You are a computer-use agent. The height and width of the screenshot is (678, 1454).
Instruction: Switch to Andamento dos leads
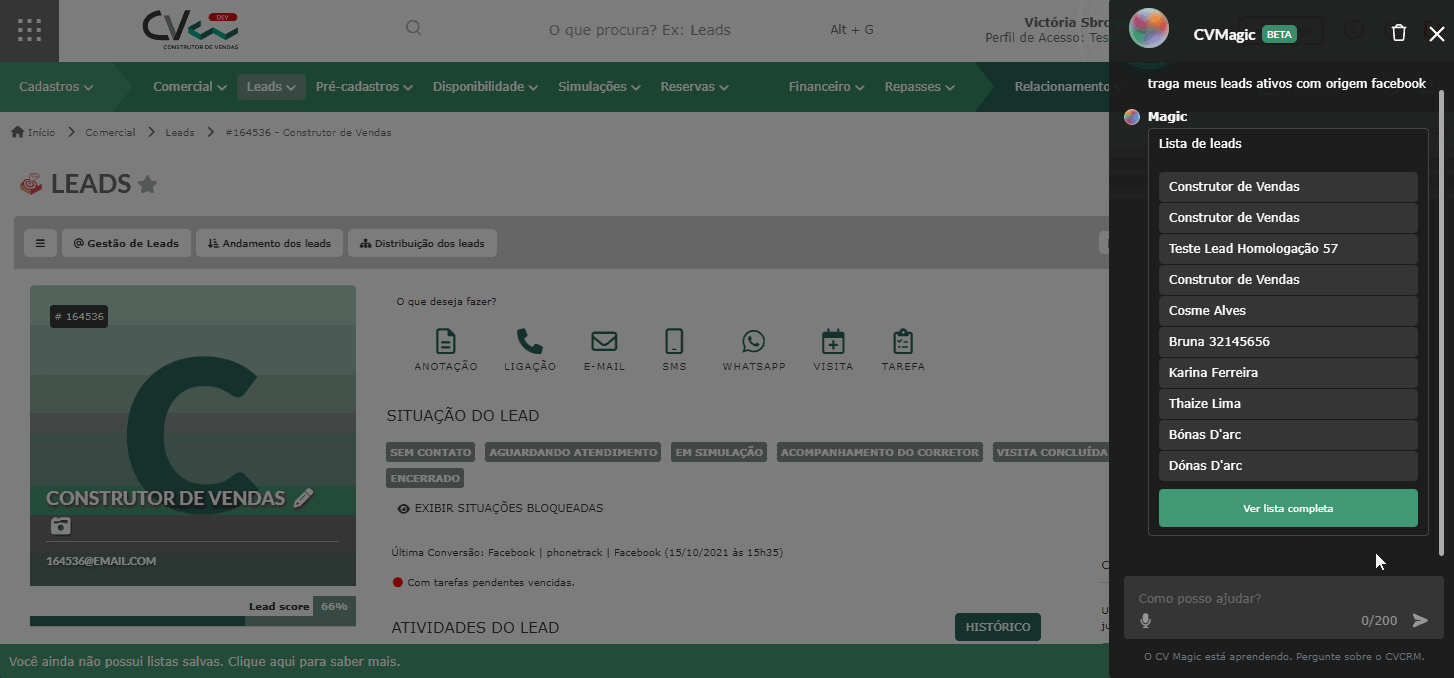click(x=270, y=243)
